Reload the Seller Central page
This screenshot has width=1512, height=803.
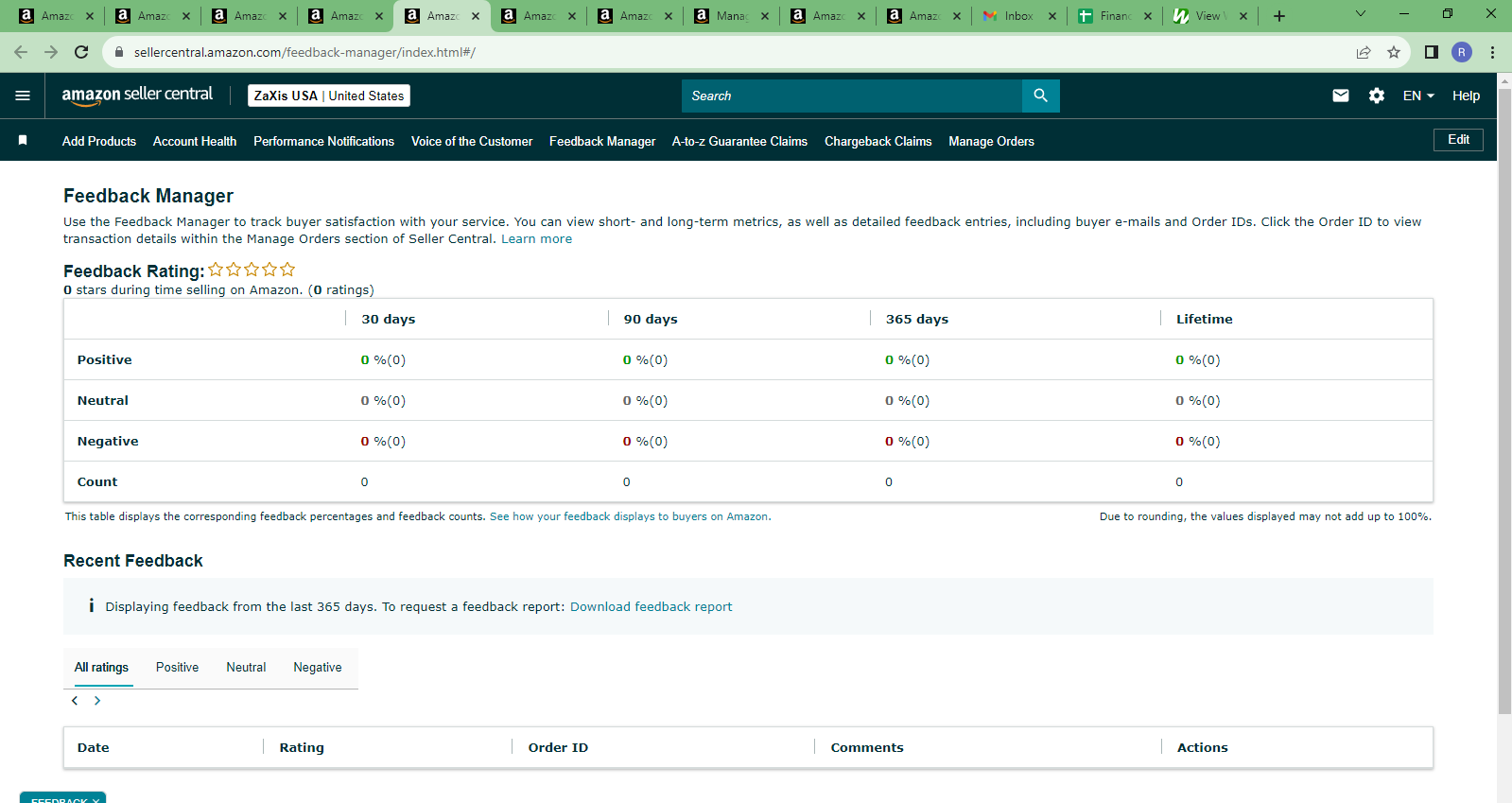click(81, 52)
